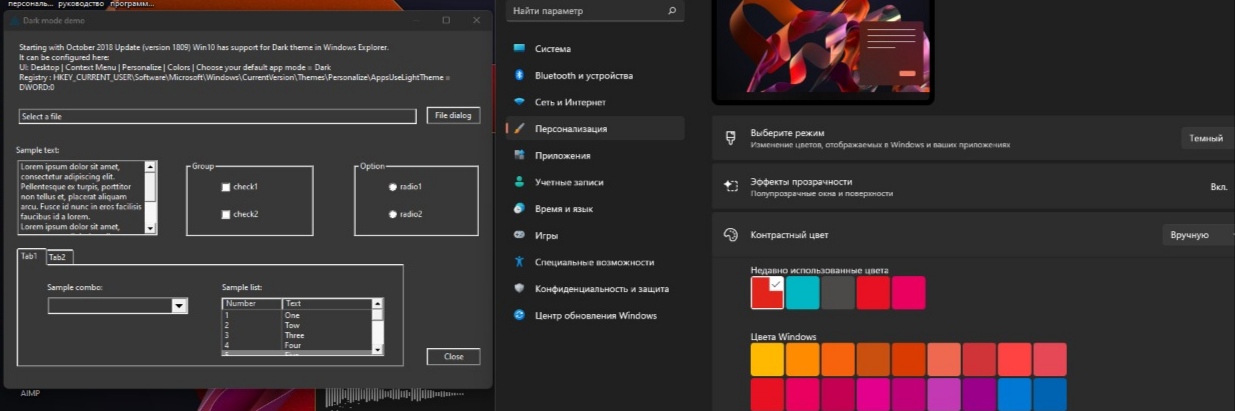
Task: Select the Приложения sidebar icon
Action: [x=519, y=155]
